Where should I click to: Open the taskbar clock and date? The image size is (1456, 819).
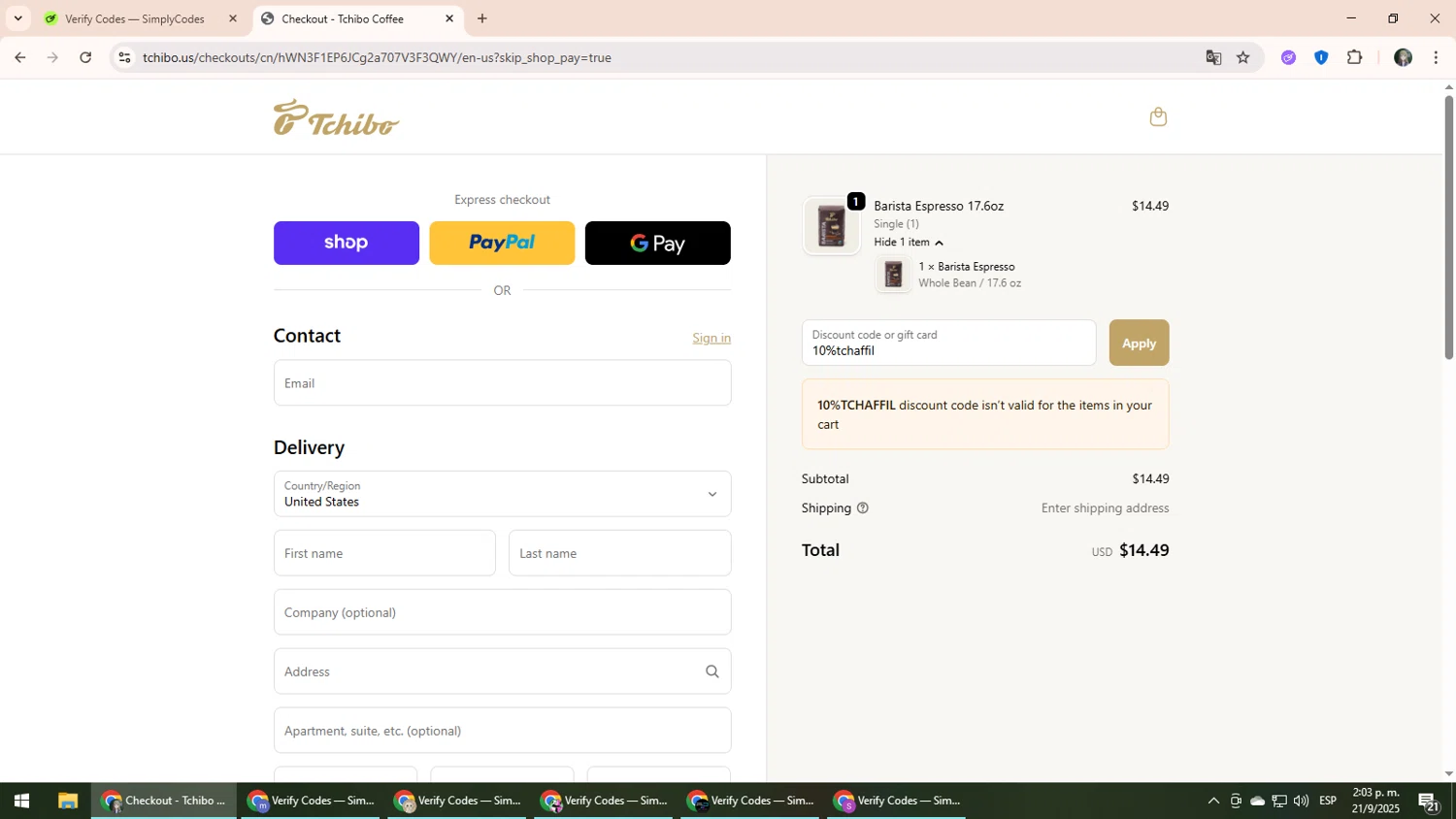point(1375,801)
